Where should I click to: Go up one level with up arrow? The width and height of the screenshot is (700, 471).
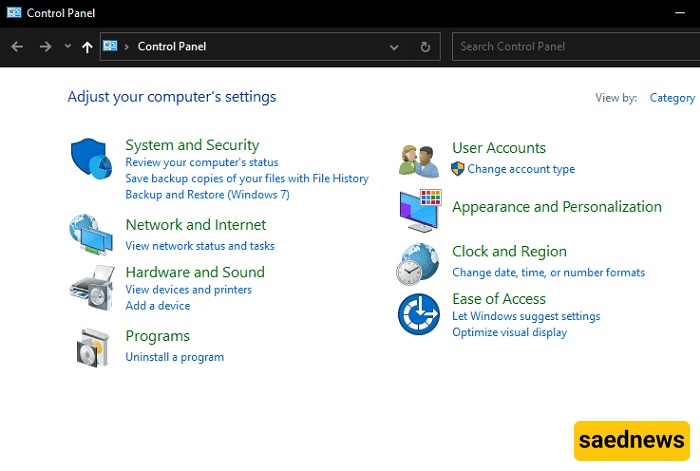click(87, 47)
